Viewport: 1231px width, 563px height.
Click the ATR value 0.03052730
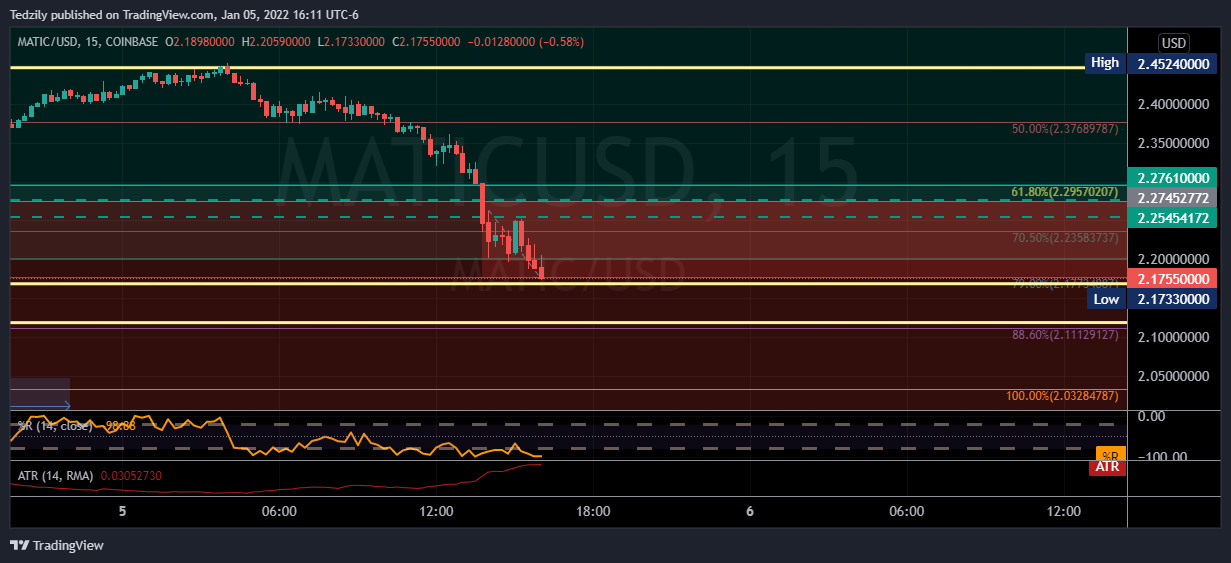tap(131, 476)
